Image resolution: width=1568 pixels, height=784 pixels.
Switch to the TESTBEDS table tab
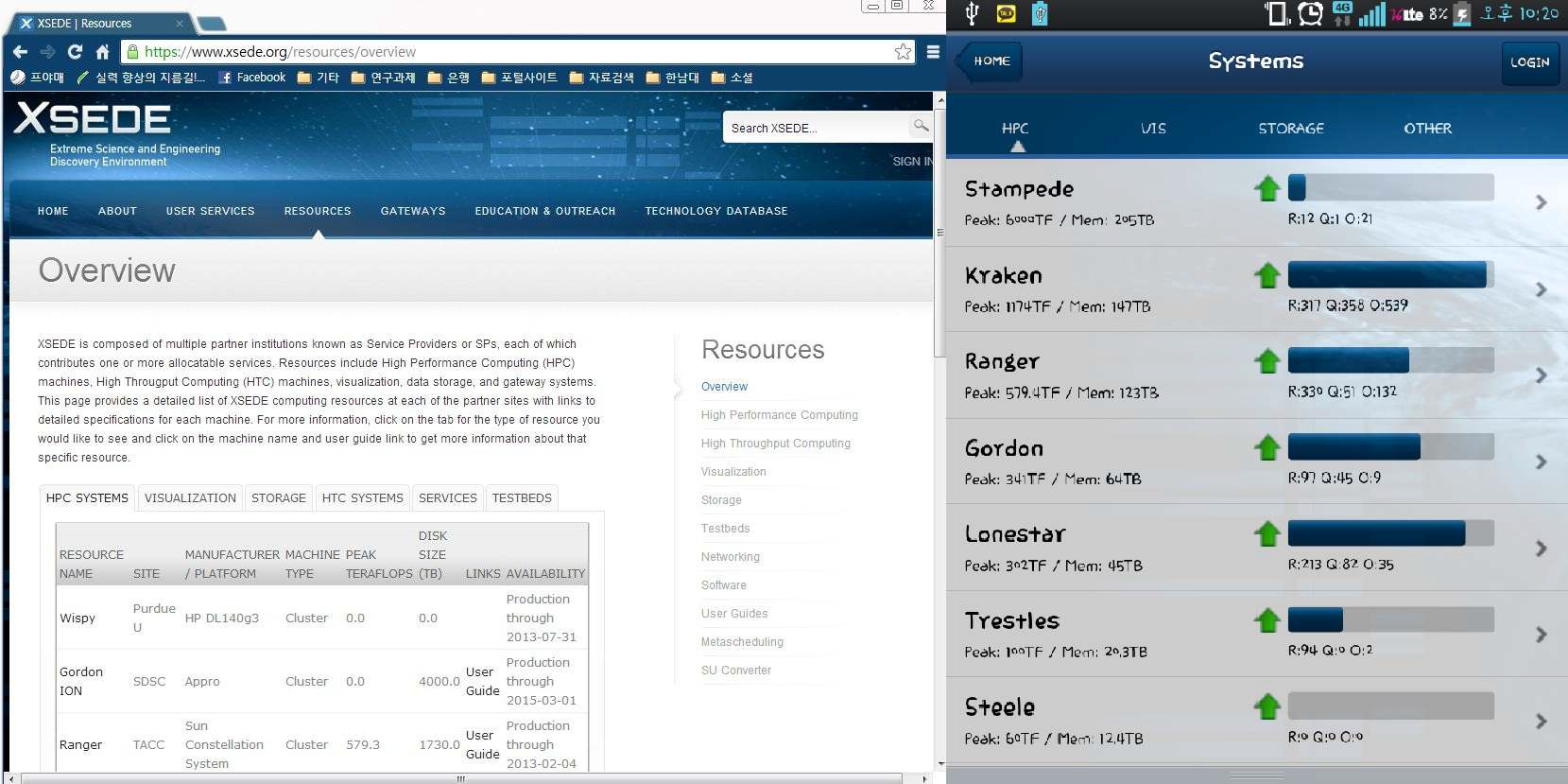click(x=522, y=497)
